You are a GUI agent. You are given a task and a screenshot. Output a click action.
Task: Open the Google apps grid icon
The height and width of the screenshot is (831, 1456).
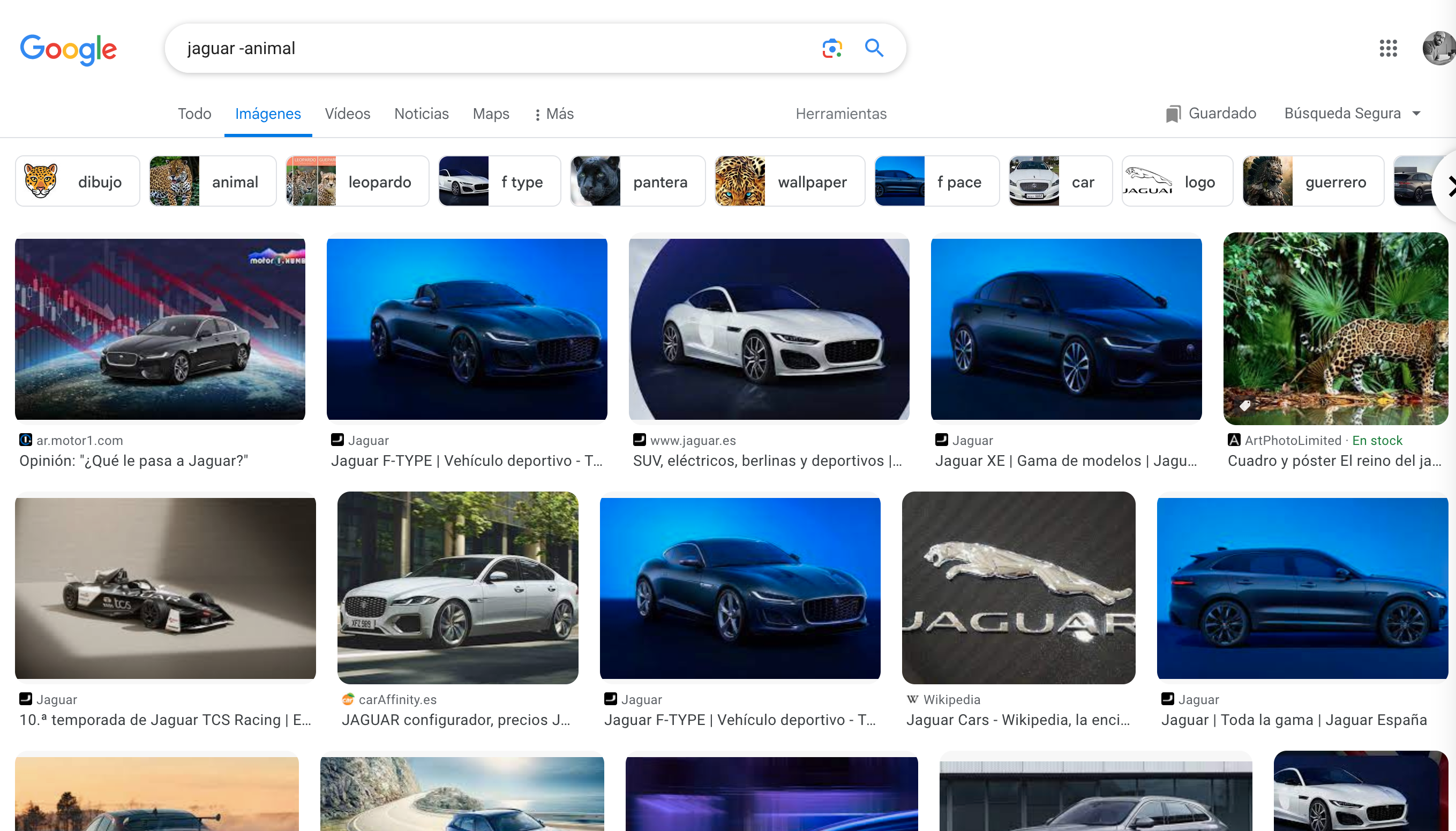(x=1389, y=49)
